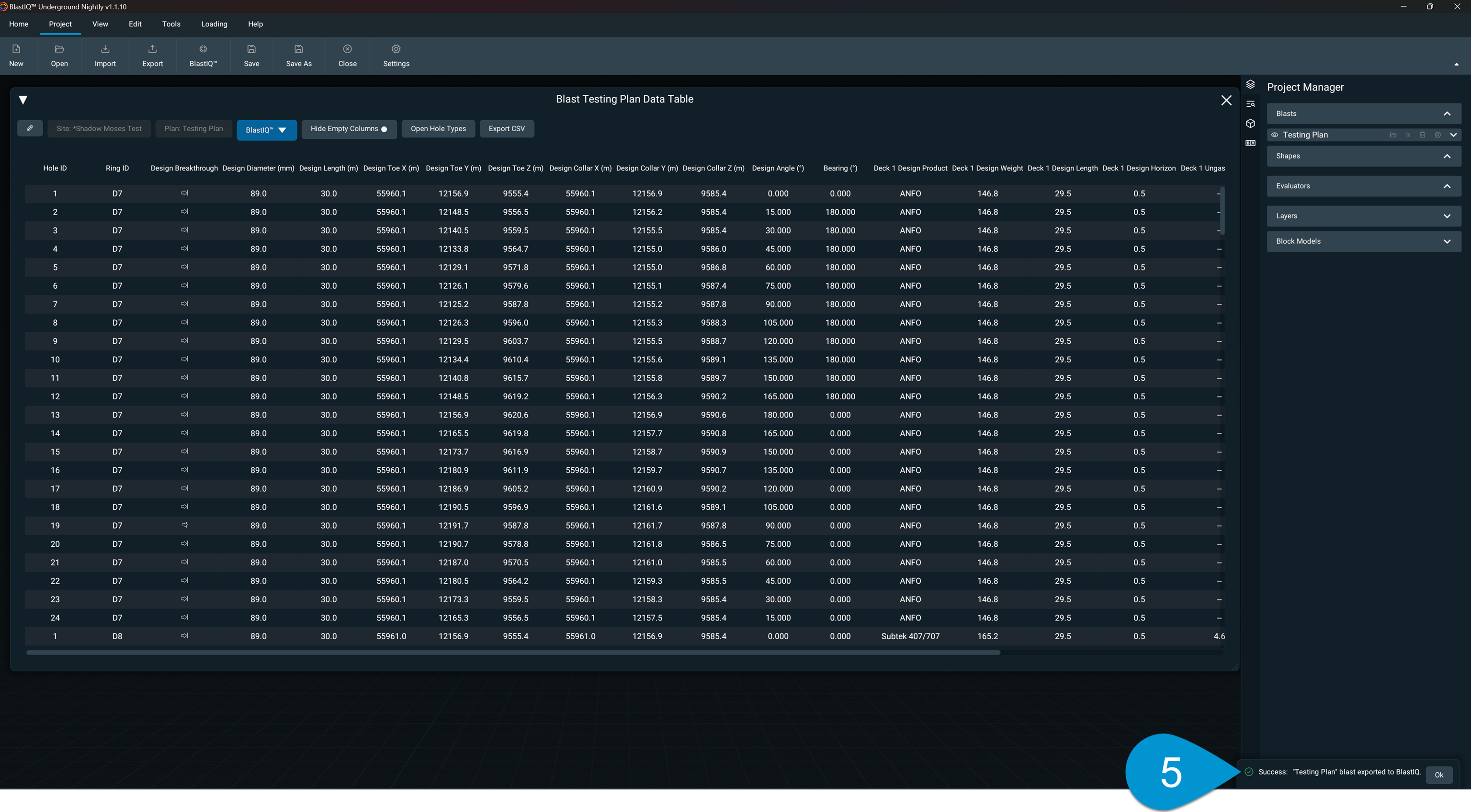The image size is (1471, 812).
Task: Click breakthrough icon for hole 24
Action: click(x=184, y=617)
